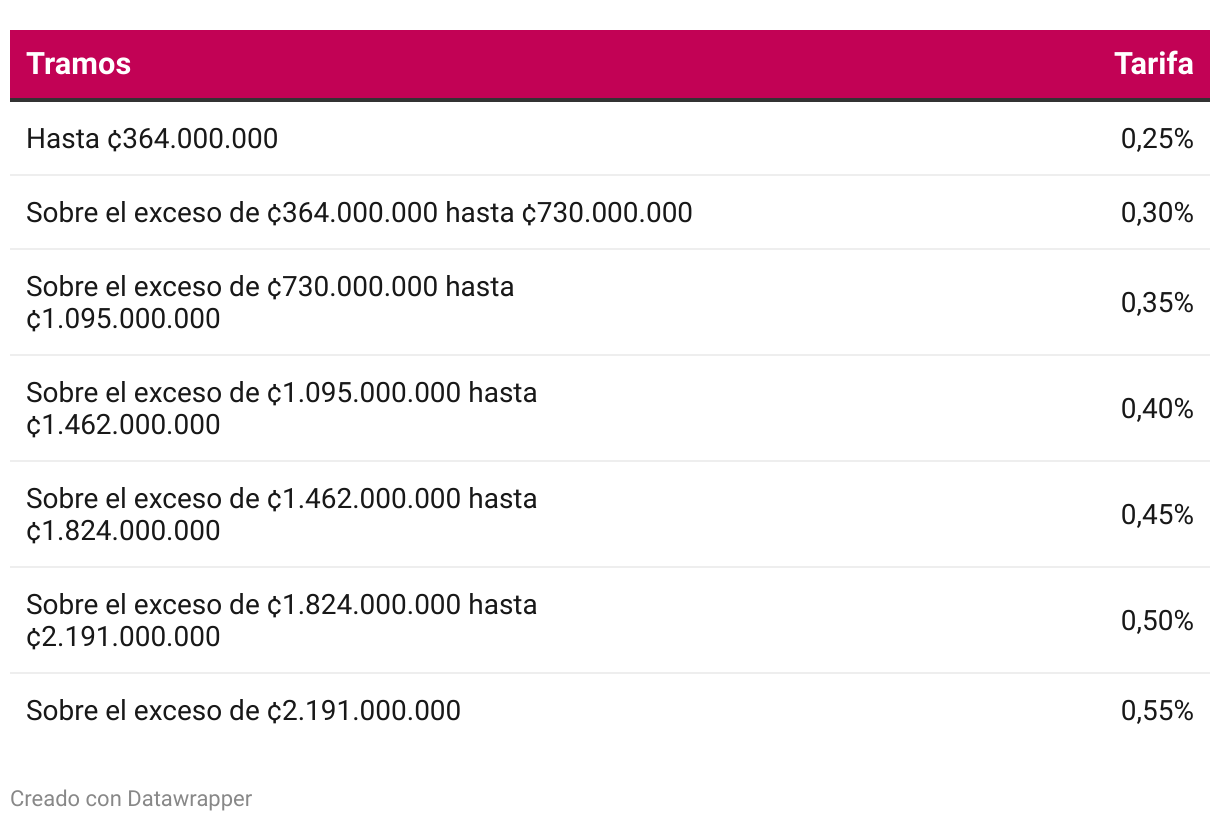Click the Tarifa column header
The width and height of the screenshot is (1220, 822).
(x=1154, y=64)
